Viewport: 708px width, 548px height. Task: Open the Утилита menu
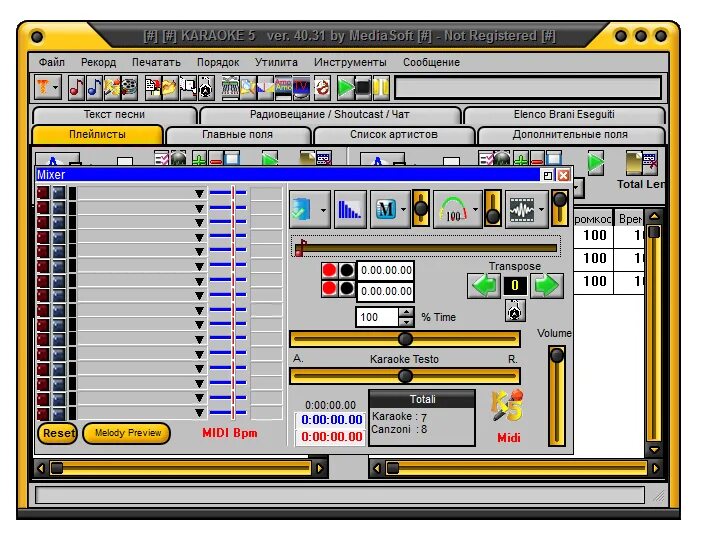[x=276, y=62]
